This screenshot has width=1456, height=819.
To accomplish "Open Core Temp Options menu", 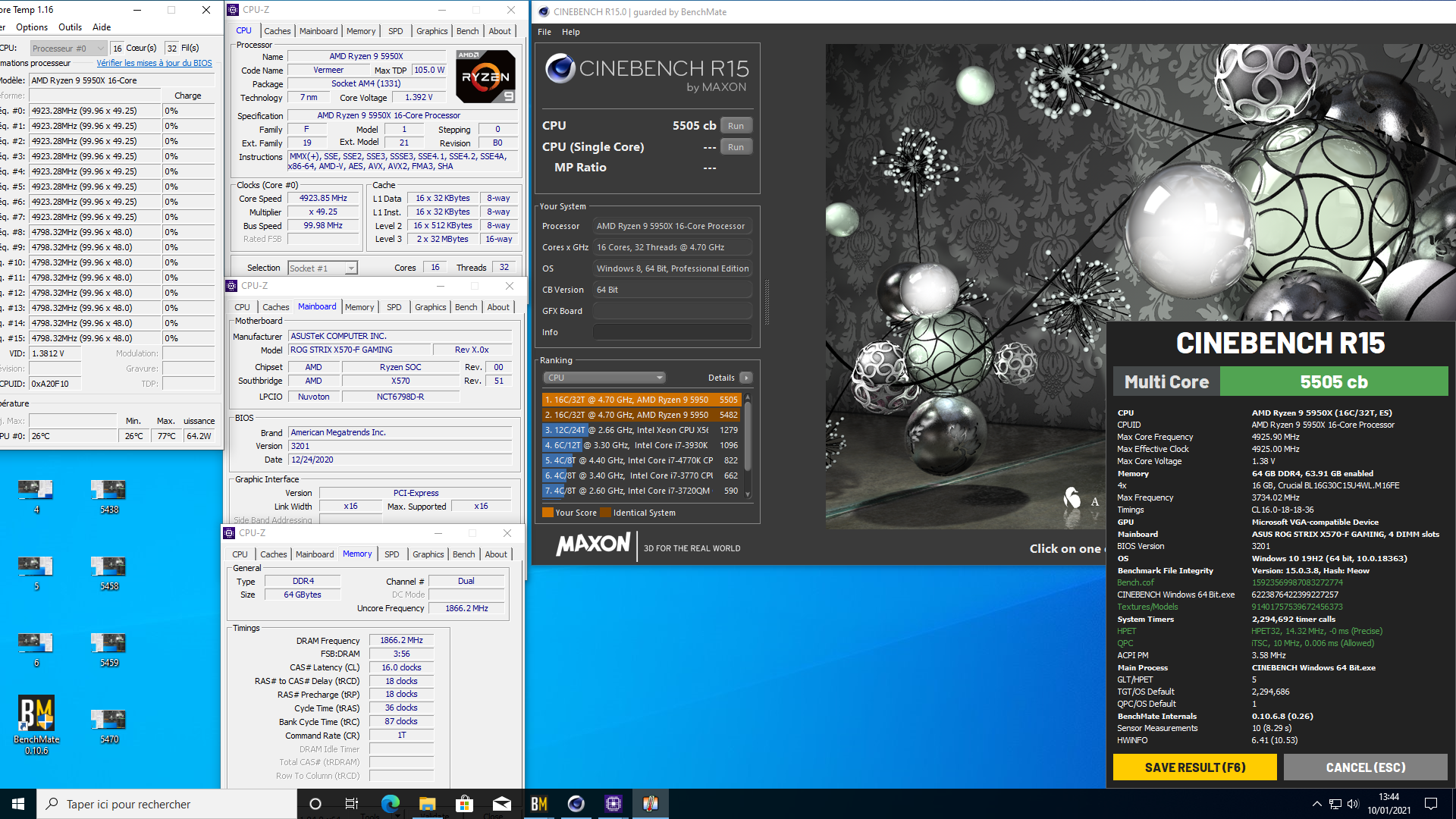I will 32,27.
